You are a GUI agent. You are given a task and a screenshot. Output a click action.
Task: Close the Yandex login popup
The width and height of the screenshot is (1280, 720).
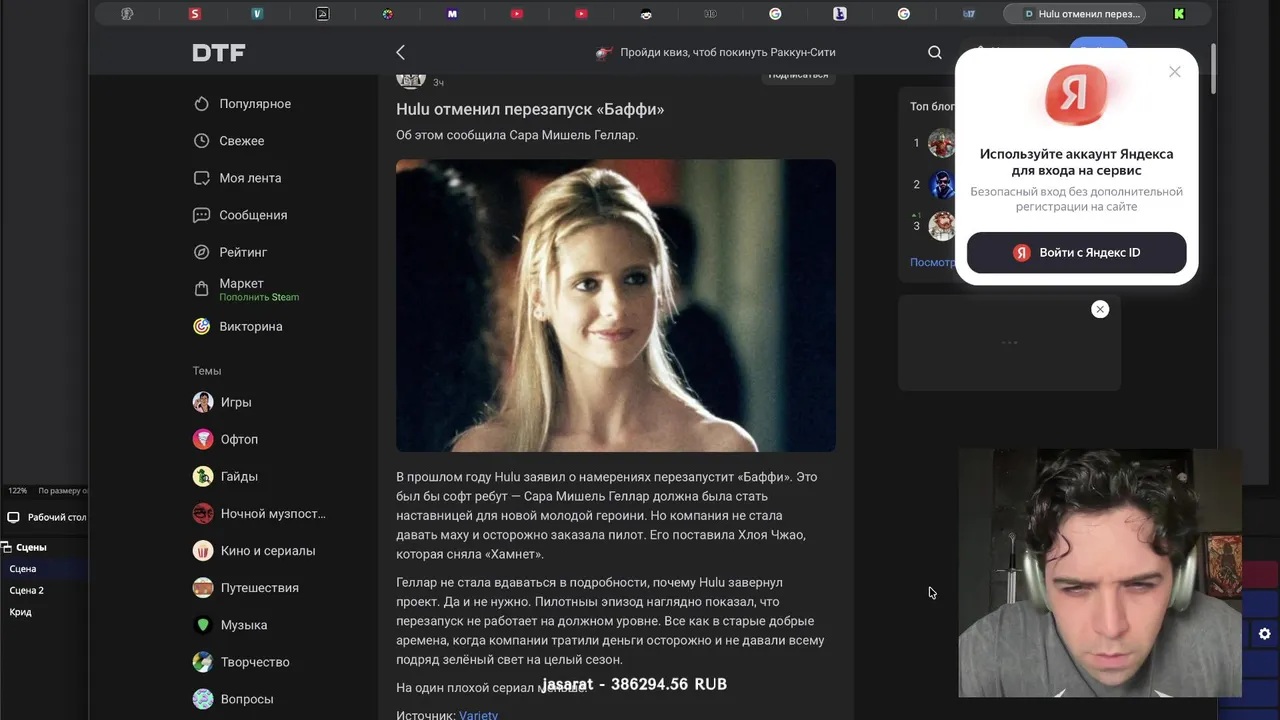[1175, 71]
